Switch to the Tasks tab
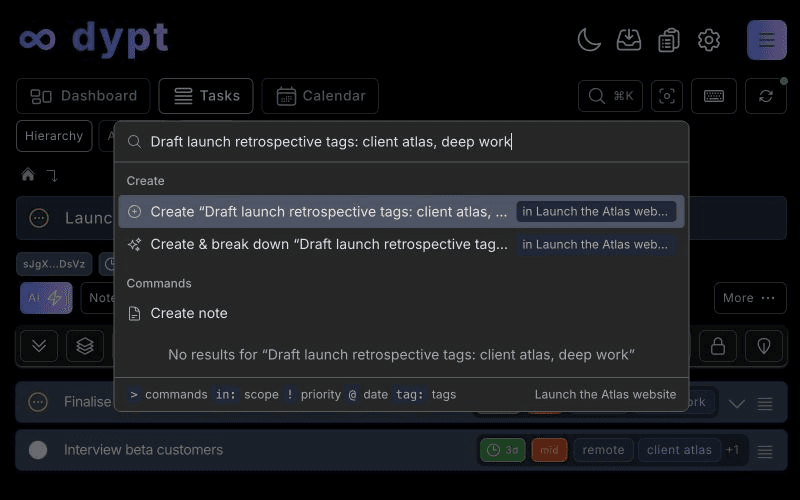 pyautogui.click(x=206, y=96)
